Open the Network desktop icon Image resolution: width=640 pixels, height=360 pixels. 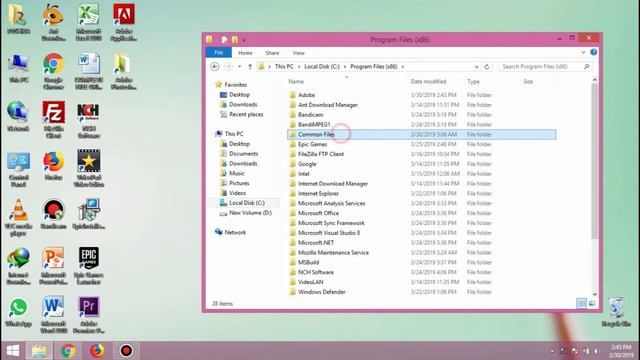(18, 116)
